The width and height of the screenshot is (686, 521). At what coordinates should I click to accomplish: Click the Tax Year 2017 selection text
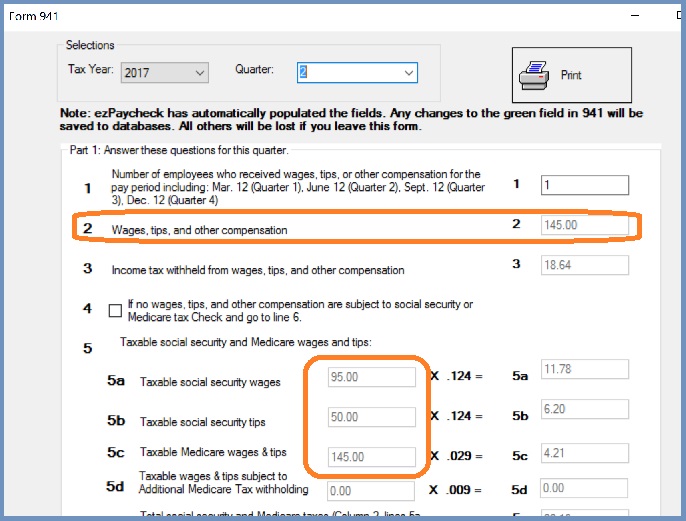[154, 73]
